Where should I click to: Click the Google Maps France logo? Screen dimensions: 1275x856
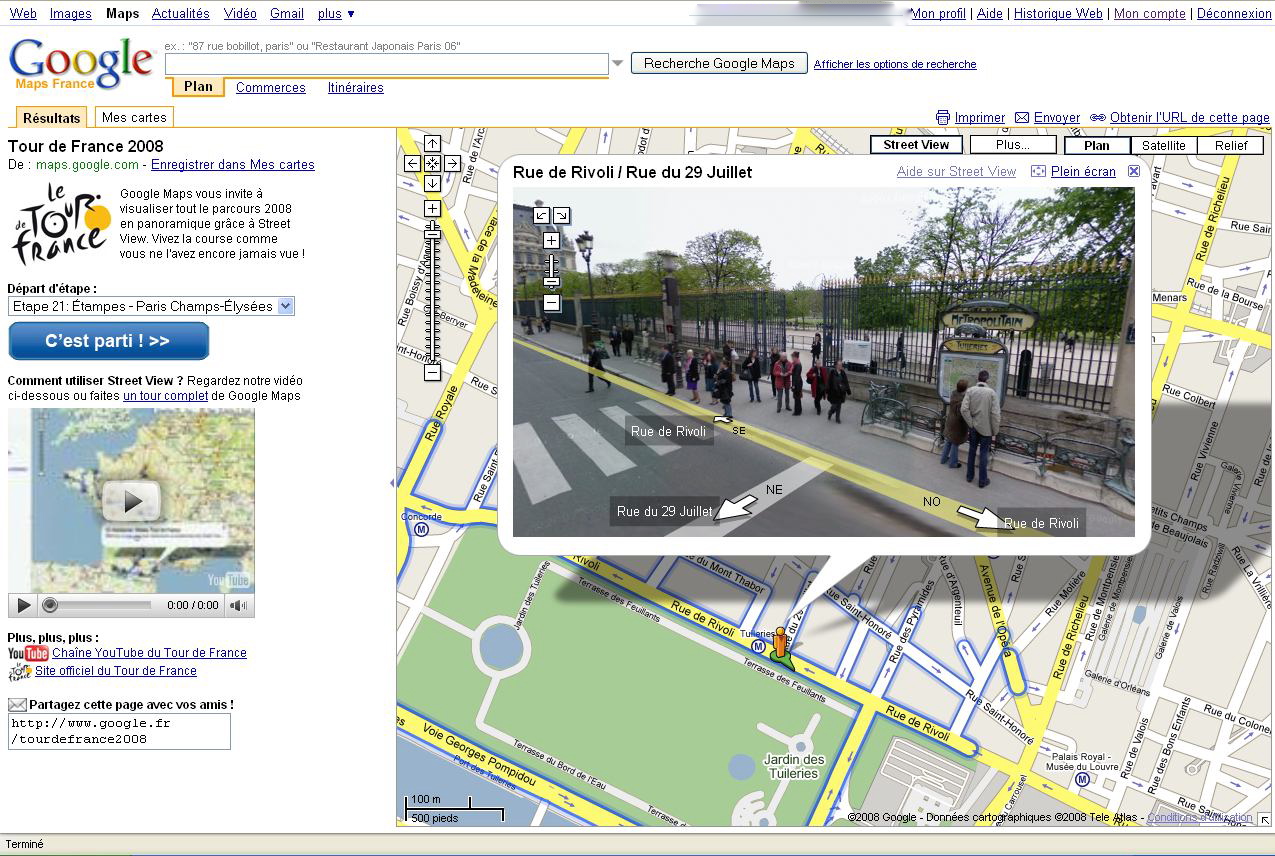(81, 64)
